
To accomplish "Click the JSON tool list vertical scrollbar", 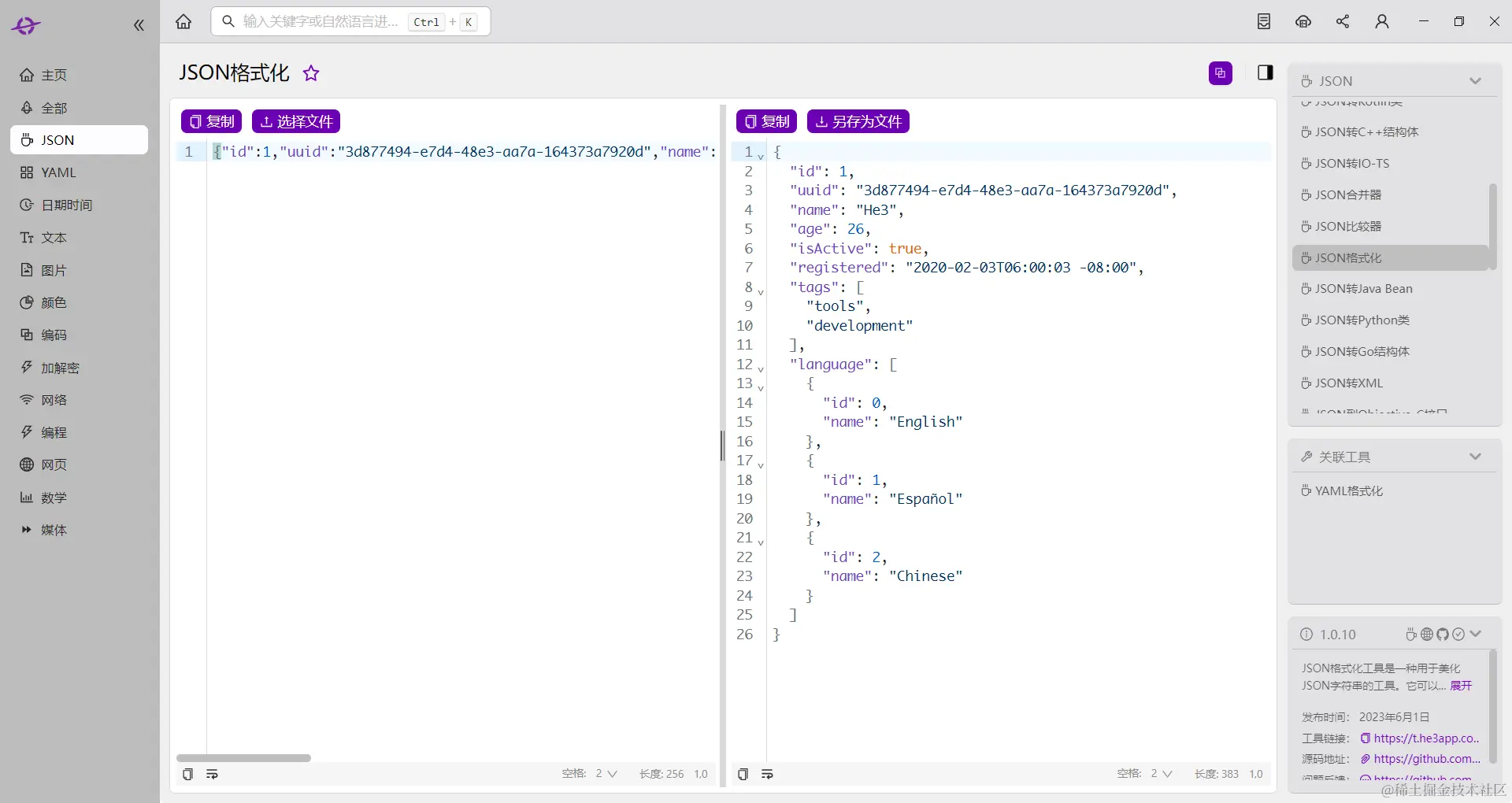I will (x=1492, y=227).
